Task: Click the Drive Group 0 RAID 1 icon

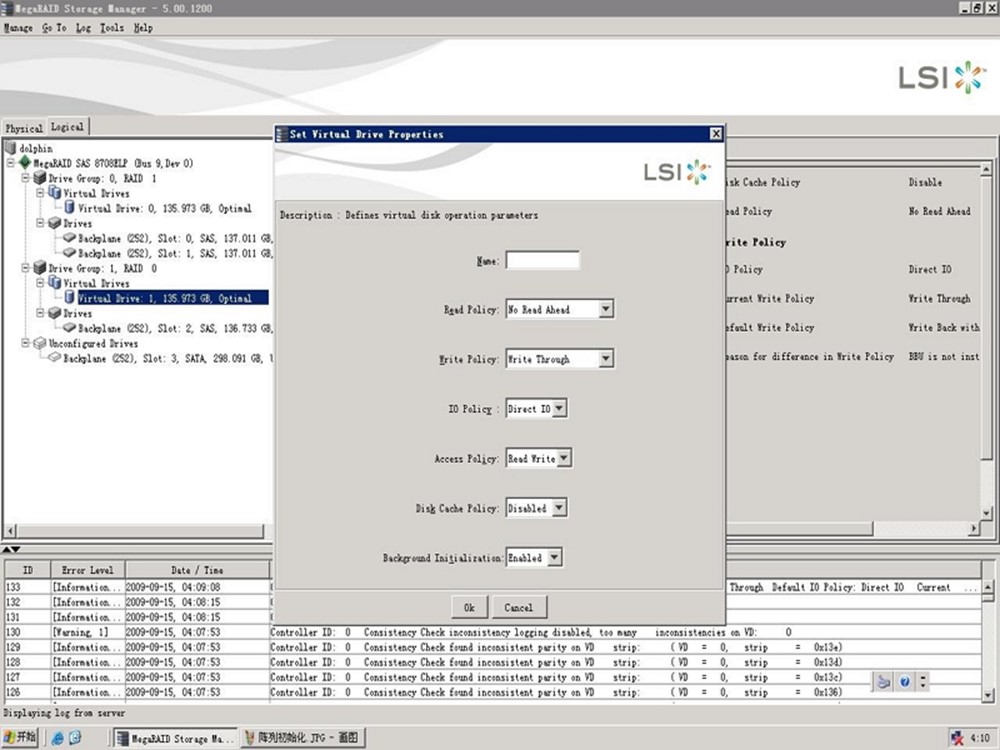Action: [40, 178]
